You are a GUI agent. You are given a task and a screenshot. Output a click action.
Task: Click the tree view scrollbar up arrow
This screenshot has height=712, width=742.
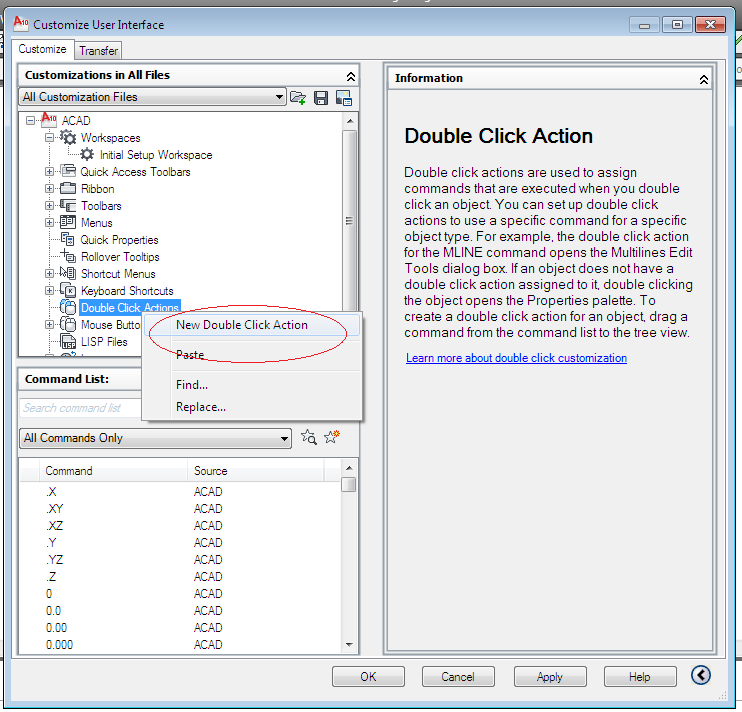tap(350, 121)
